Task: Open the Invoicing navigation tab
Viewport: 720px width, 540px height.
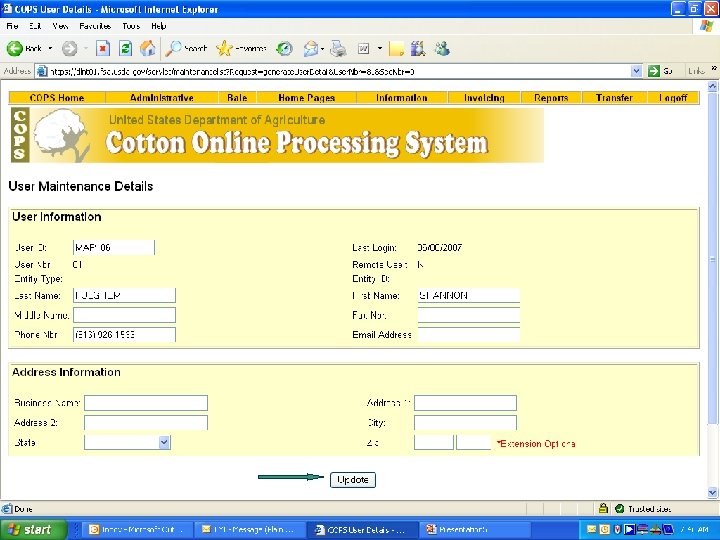Action: tap(484, 98)
